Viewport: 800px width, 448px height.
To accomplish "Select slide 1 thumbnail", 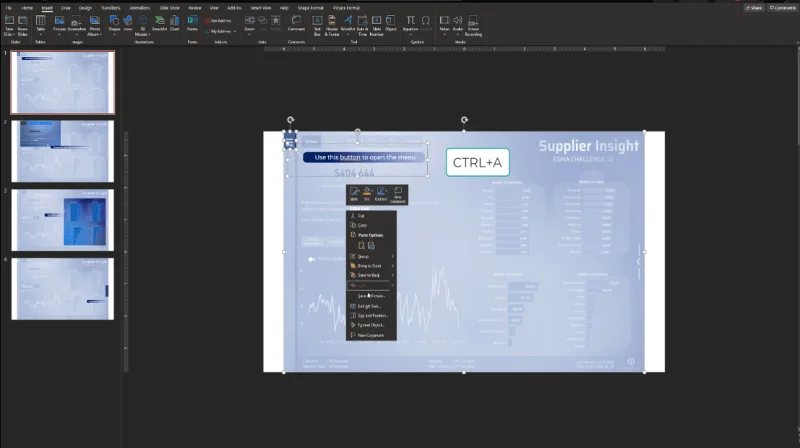I will click(63, 82).
